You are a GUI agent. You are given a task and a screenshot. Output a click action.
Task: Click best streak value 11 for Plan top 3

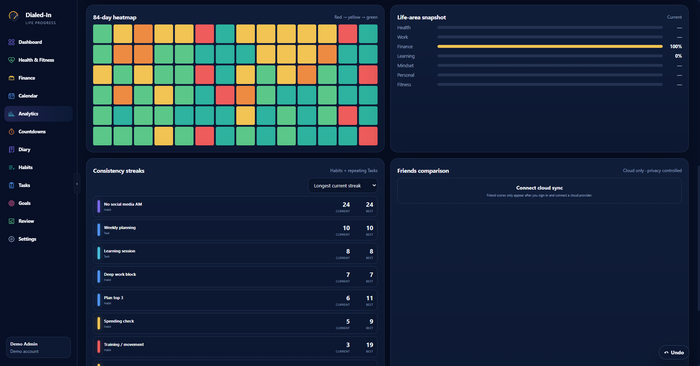pyautogui.click(x=370, y=298)
